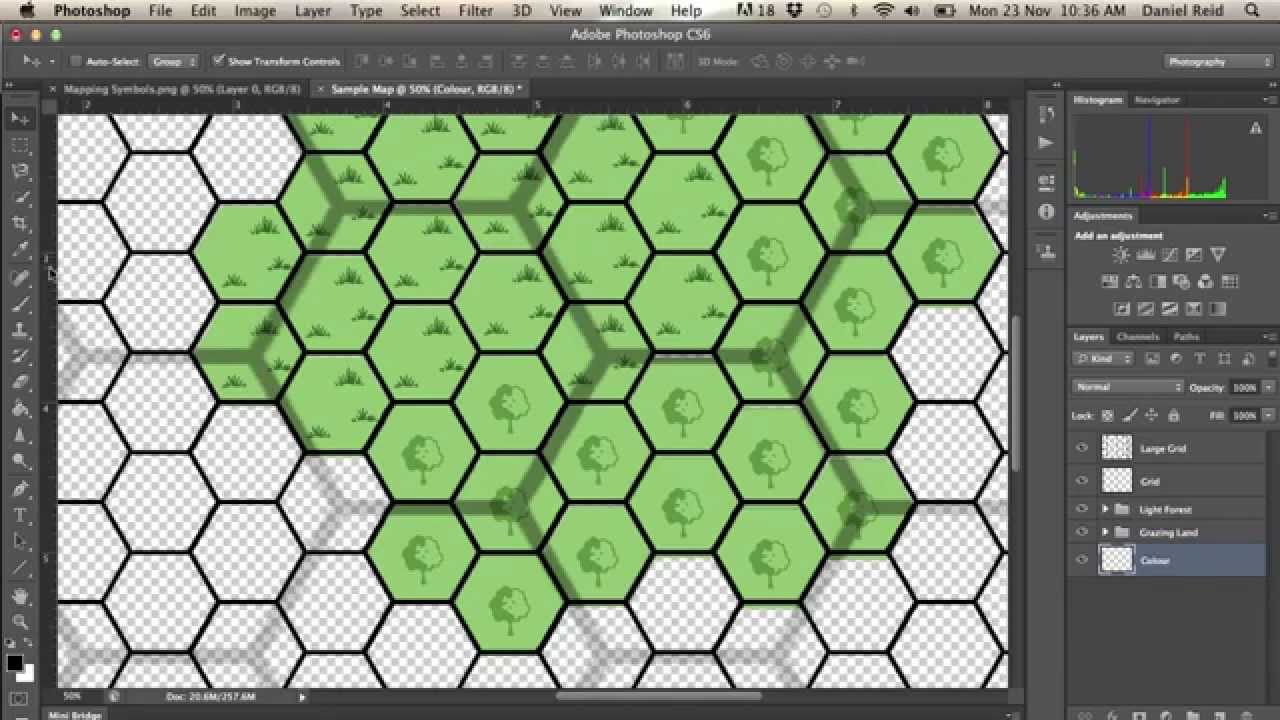
Task: Filter layers by type (T) icon
Action: pyautogui.click(x=1199, y=358)
